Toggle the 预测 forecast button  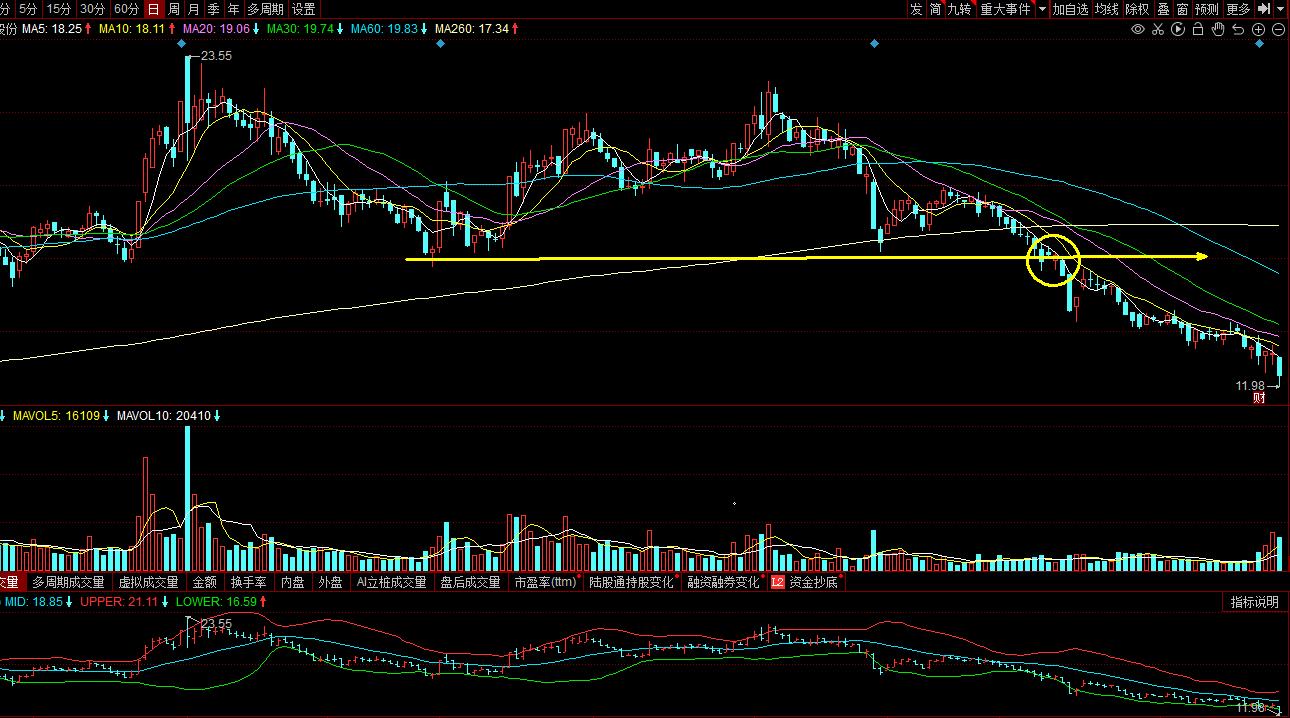pyautogui.click(x=1207, y=9)
